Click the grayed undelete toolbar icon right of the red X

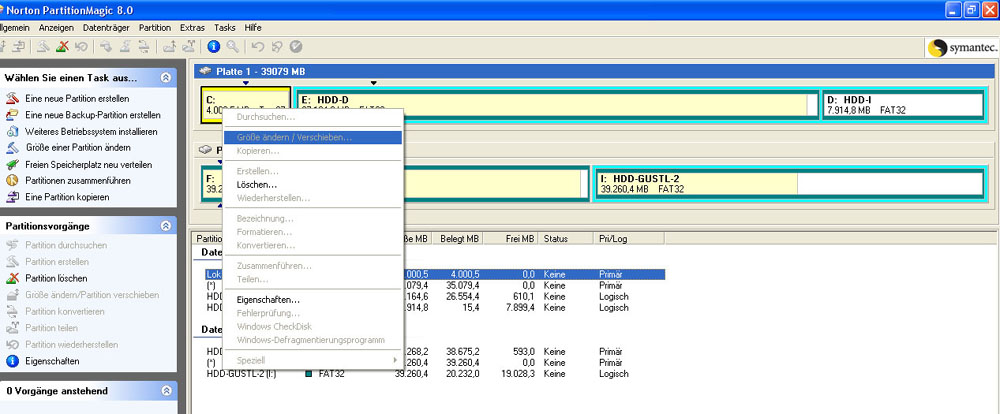81,46
